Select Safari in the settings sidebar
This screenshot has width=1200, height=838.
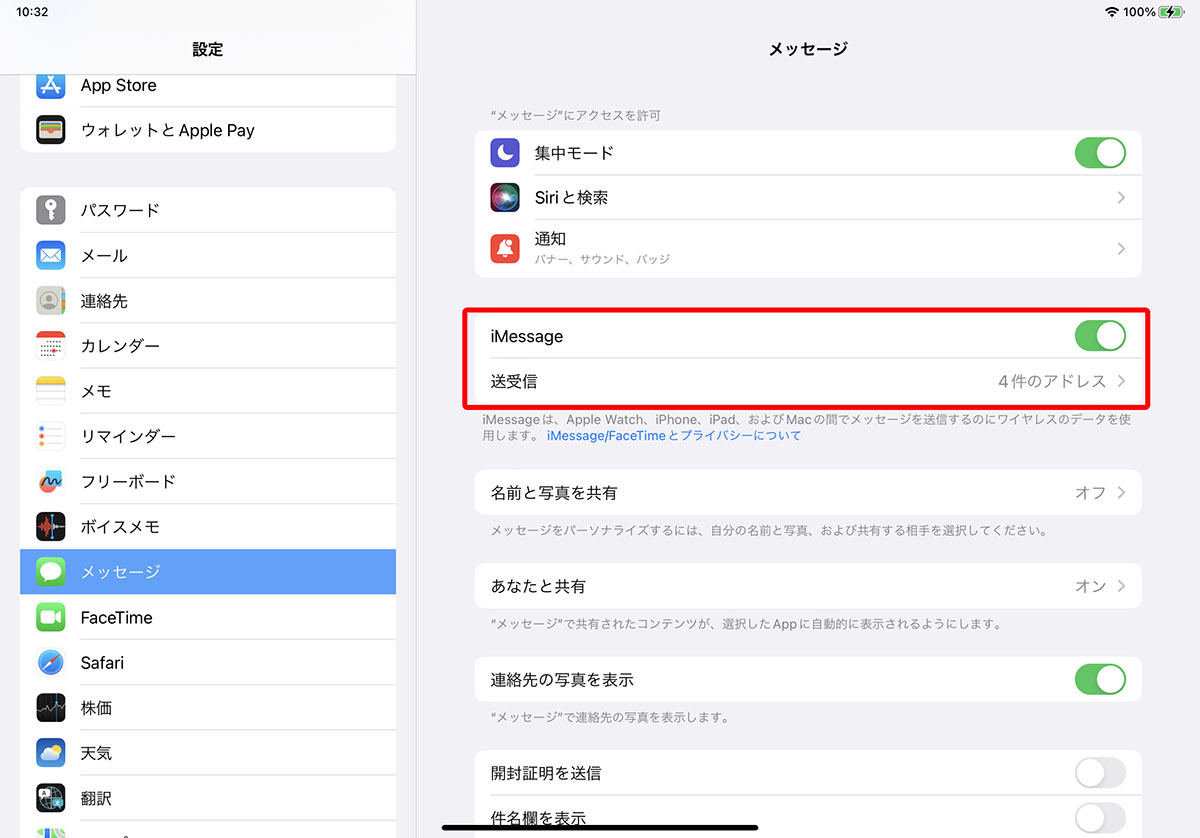coord(208,662)
